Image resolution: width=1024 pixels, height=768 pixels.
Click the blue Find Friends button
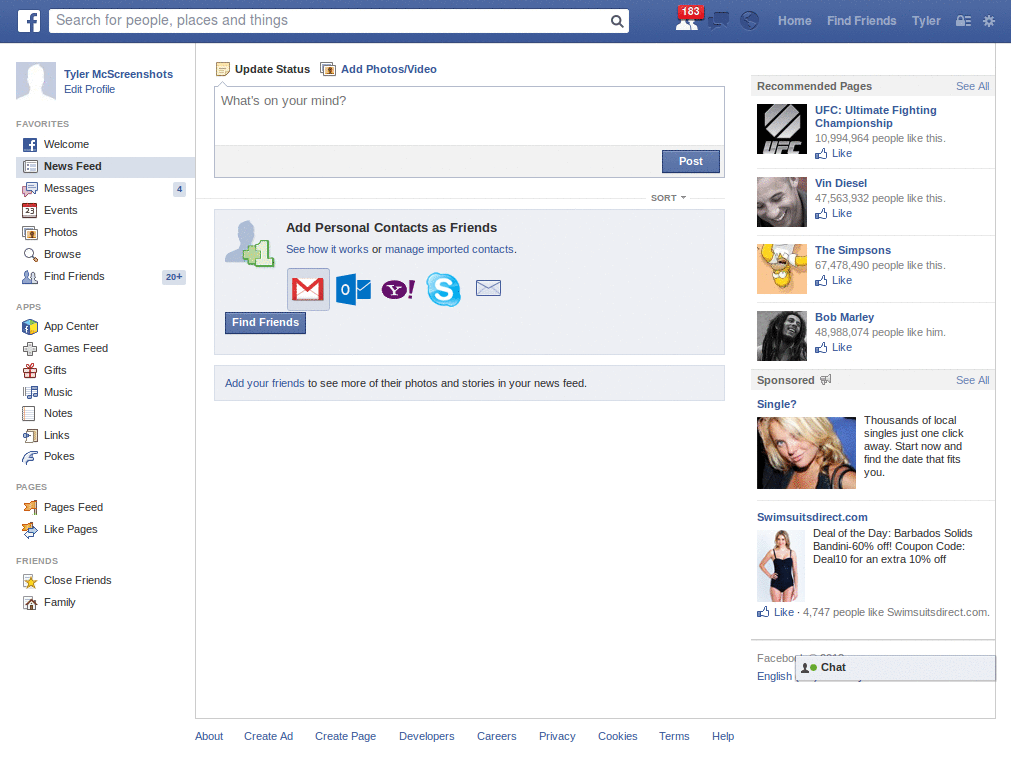pyautogui.click(x=265, y=323)
